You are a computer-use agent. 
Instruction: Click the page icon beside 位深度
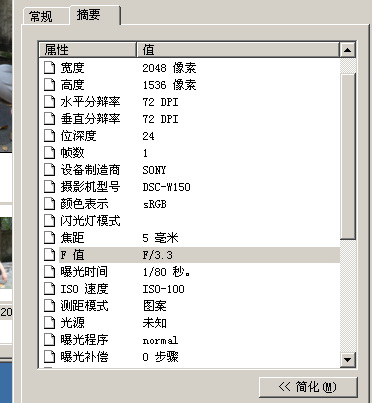tap(49, 136)
